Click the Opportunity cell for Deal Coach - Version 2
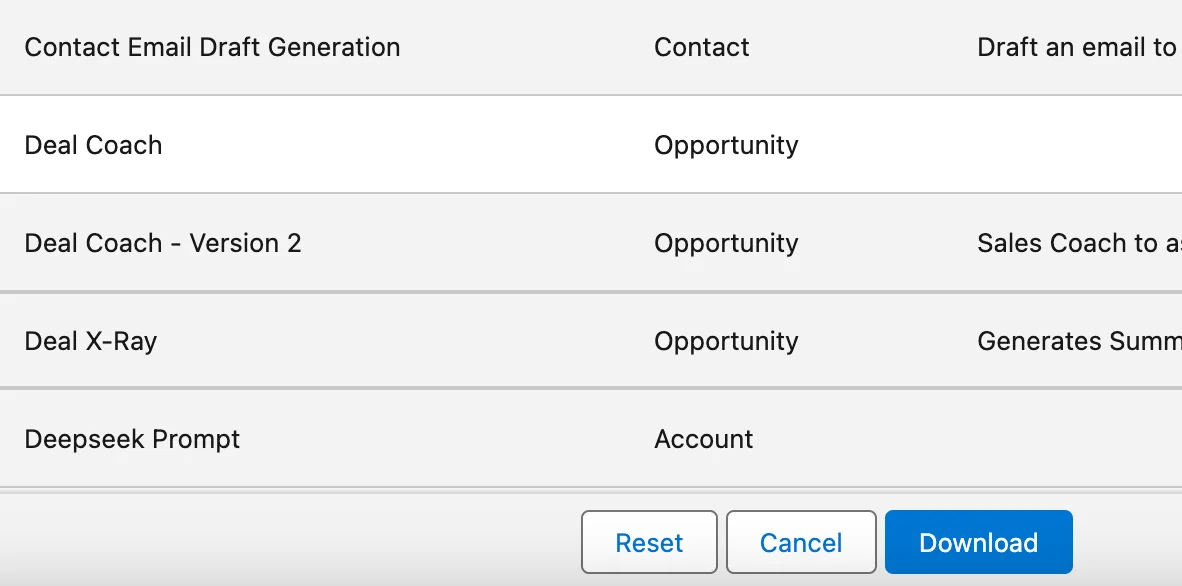 pos(726,243)
